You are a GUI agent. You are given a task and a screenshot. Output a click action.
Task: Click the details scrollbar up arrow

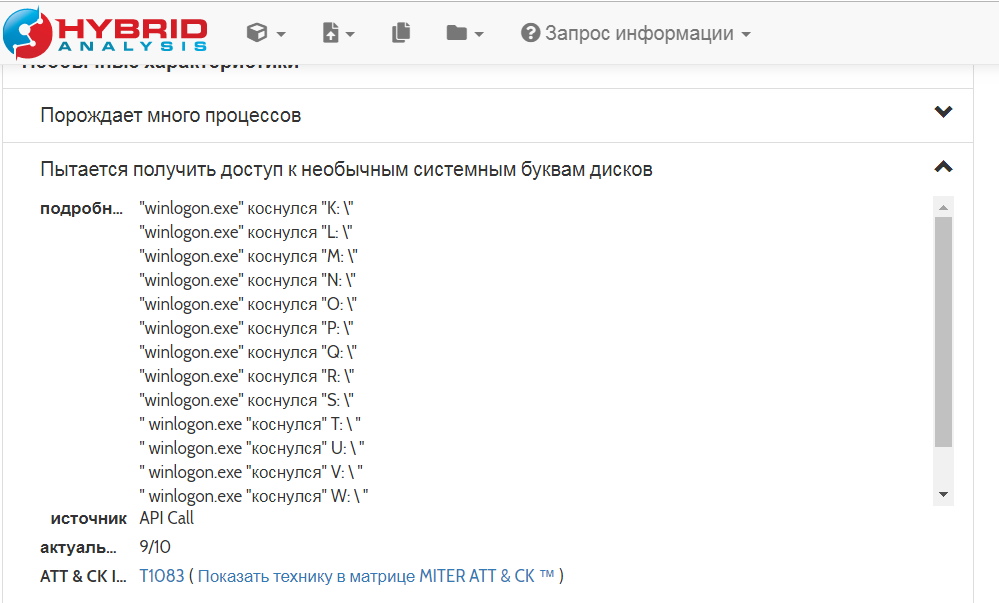click(943, 205)
